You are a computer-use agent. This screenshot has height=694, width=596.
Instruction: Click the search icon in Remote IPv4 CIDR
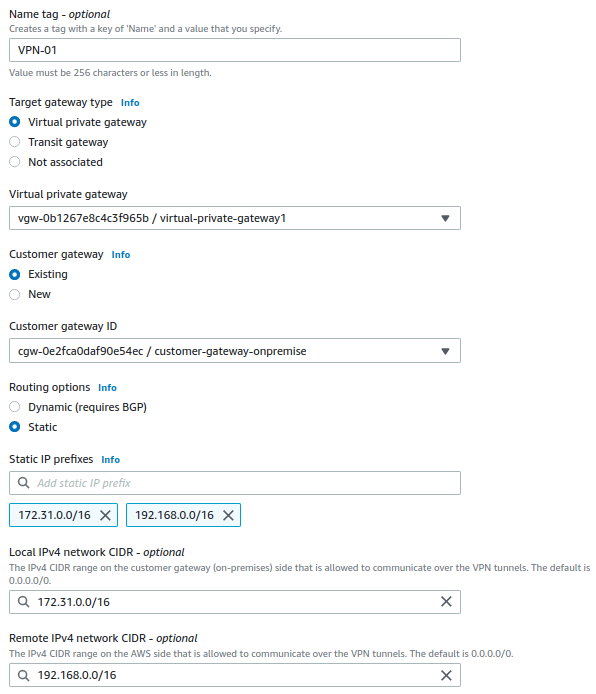point(23,675)
